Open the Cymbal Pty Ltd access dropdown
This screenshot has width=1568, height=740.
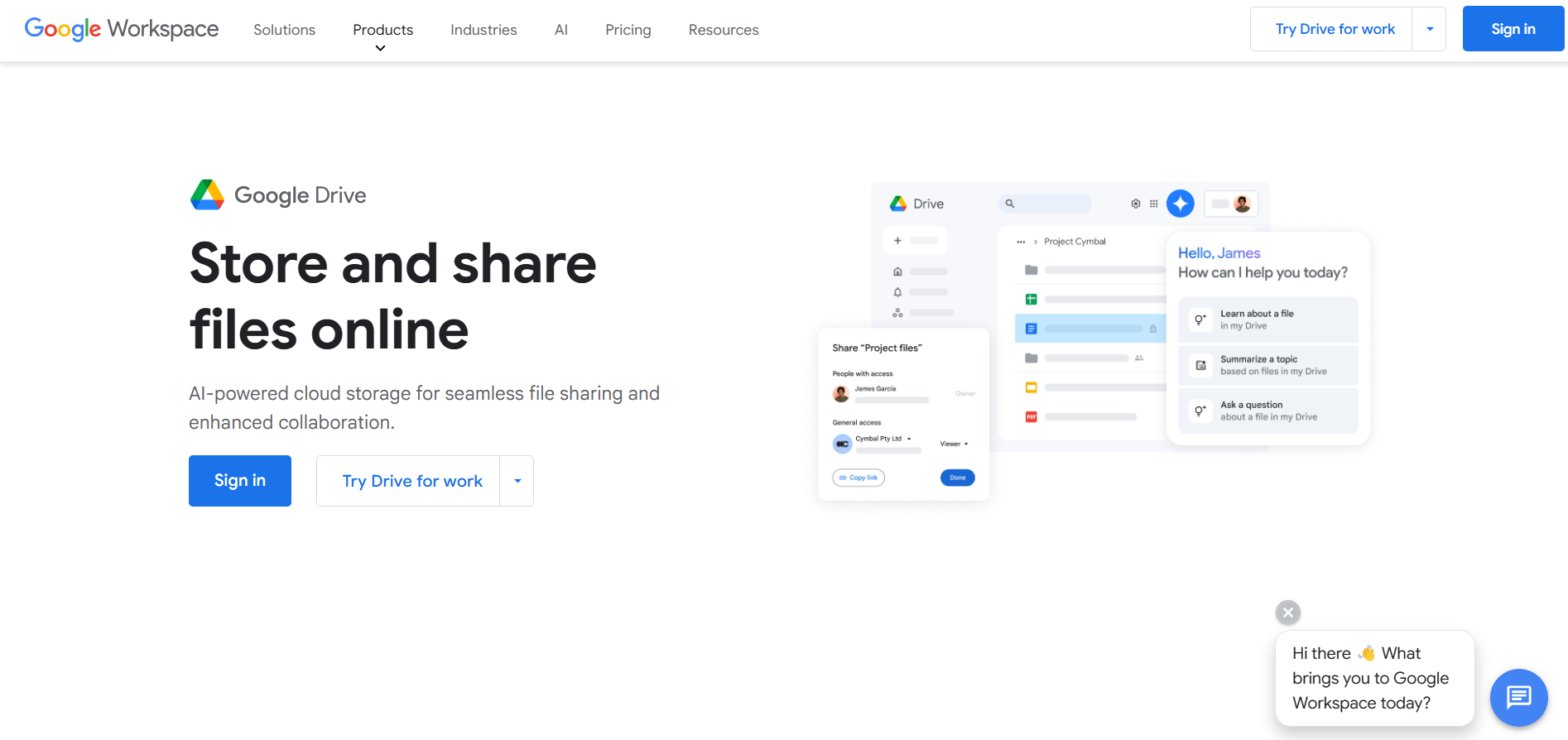click(883, 439)
